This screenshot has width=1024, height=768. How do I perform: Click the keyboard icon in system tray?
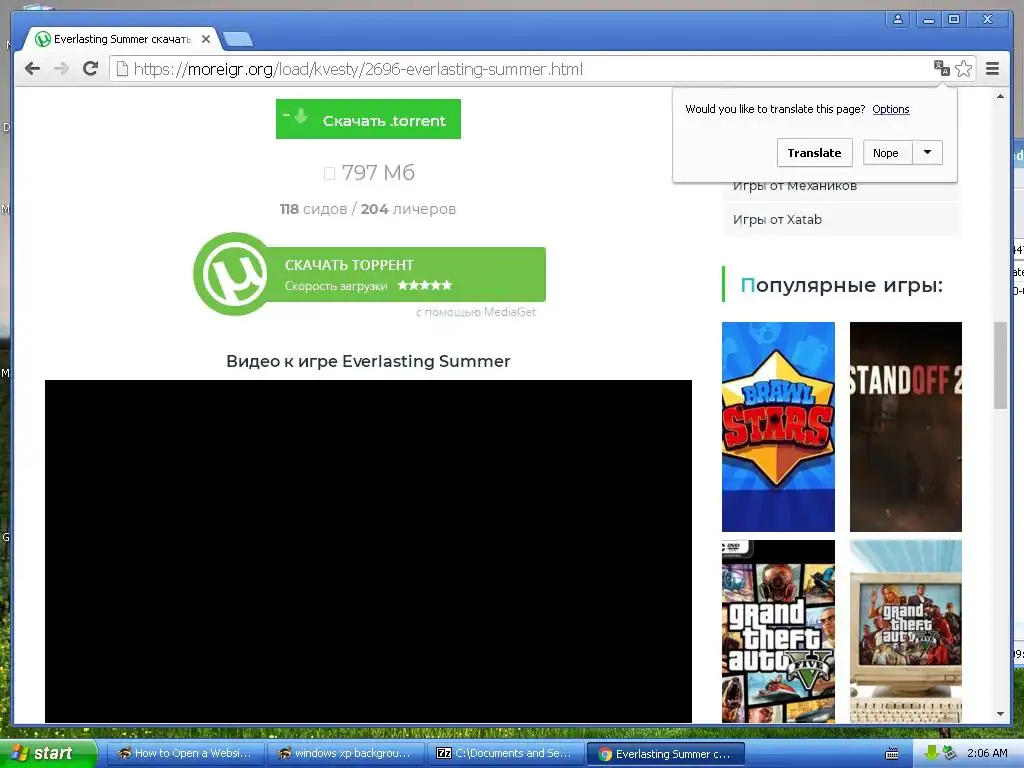click(891, 754)
